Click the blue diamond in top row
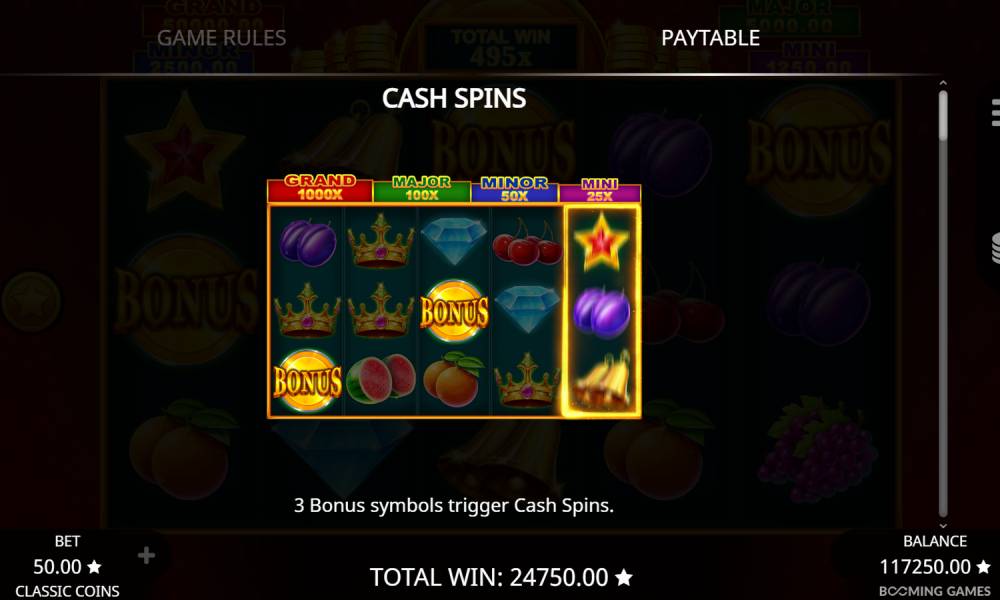Viewport: 1000px width, 600px height. tap(454, 240)
